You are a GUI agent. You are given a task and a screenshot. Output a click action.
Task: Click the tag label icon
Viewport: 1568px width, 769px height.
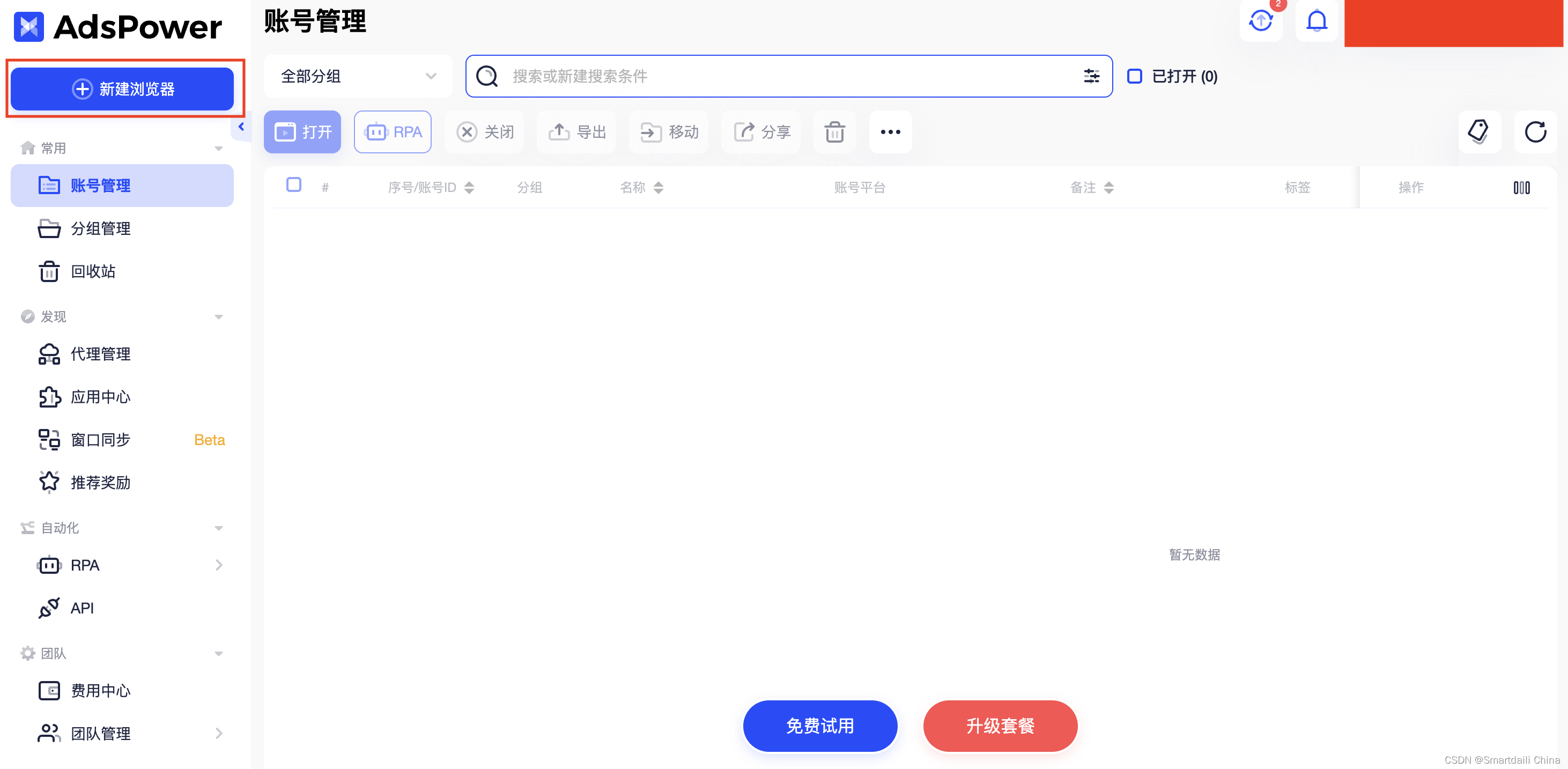coord(1478,132)
